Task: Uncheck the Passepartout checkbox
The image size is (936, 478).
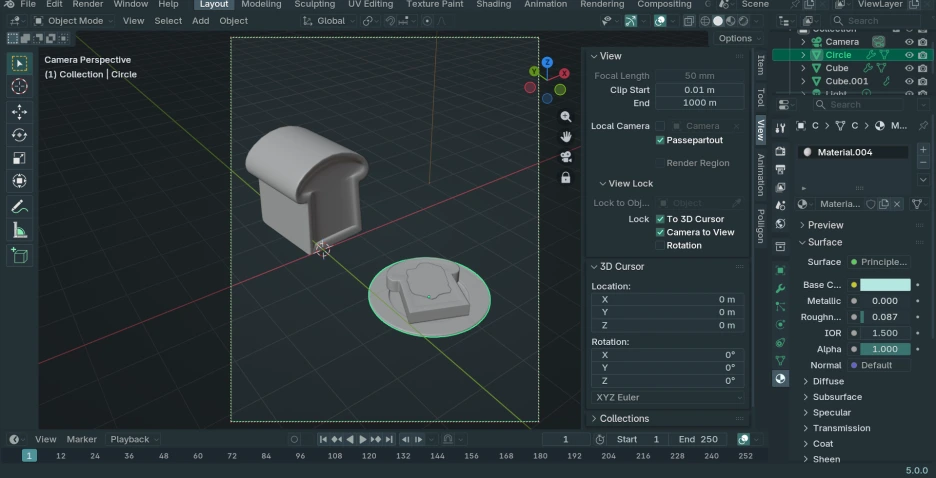Action: [x=660, y=140]
